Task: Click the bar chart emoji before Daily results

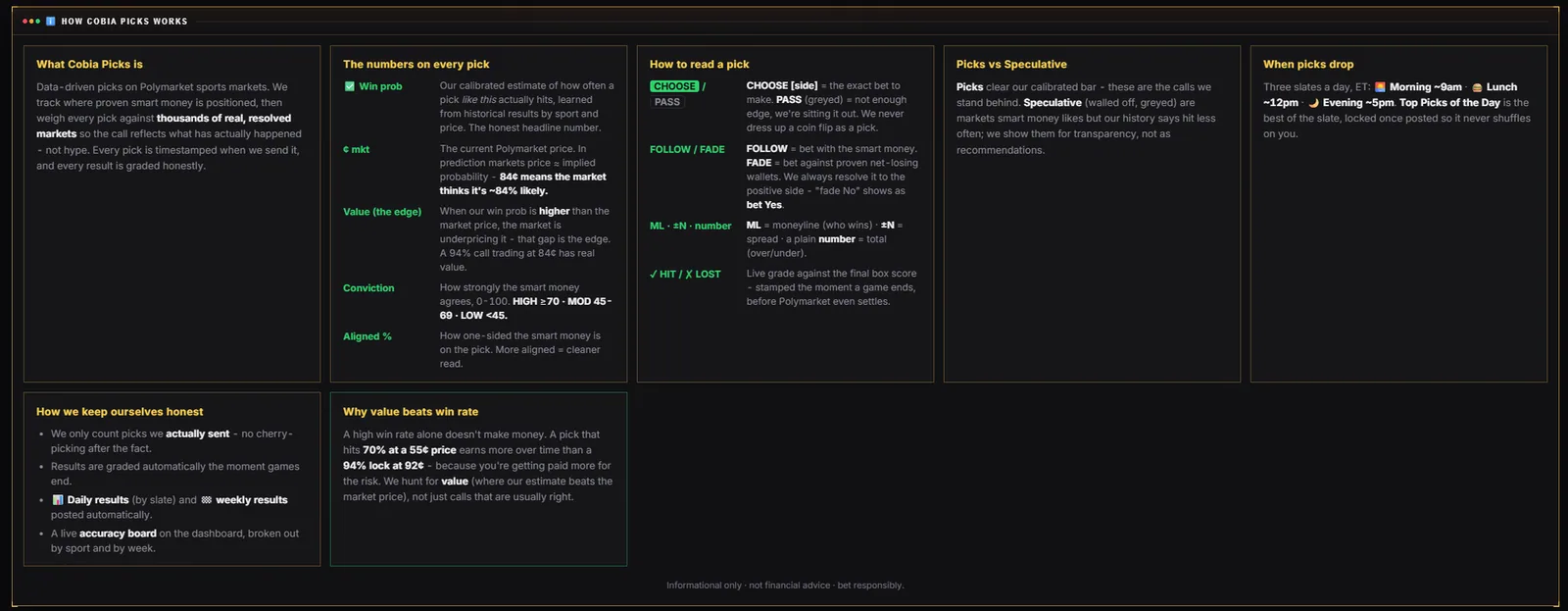Action: pyautogui.click(x=57, y=500)
